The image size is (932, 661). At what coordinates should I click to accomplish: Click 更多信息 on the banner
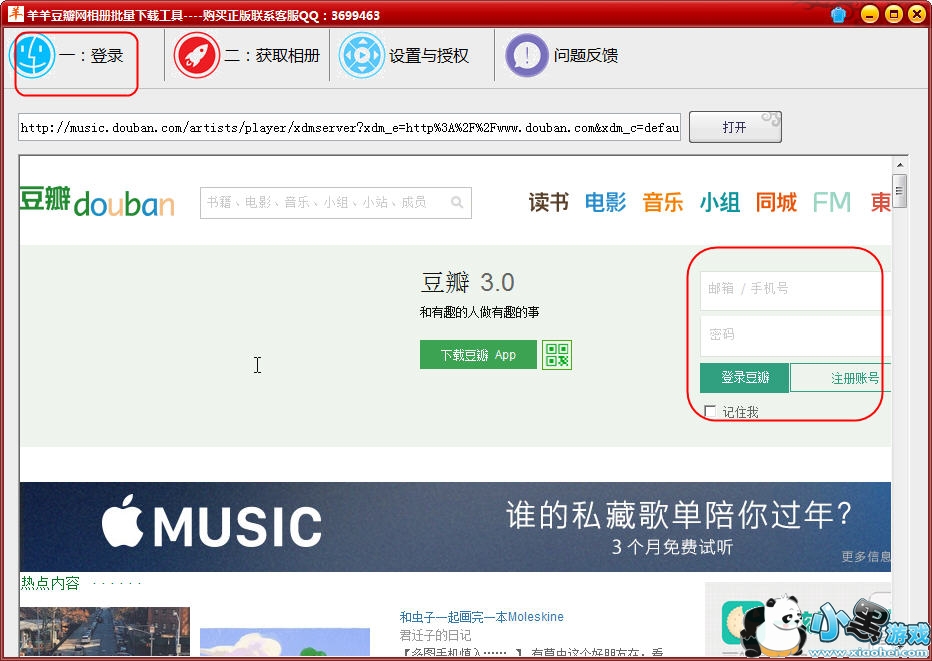(x=866, y=556)
